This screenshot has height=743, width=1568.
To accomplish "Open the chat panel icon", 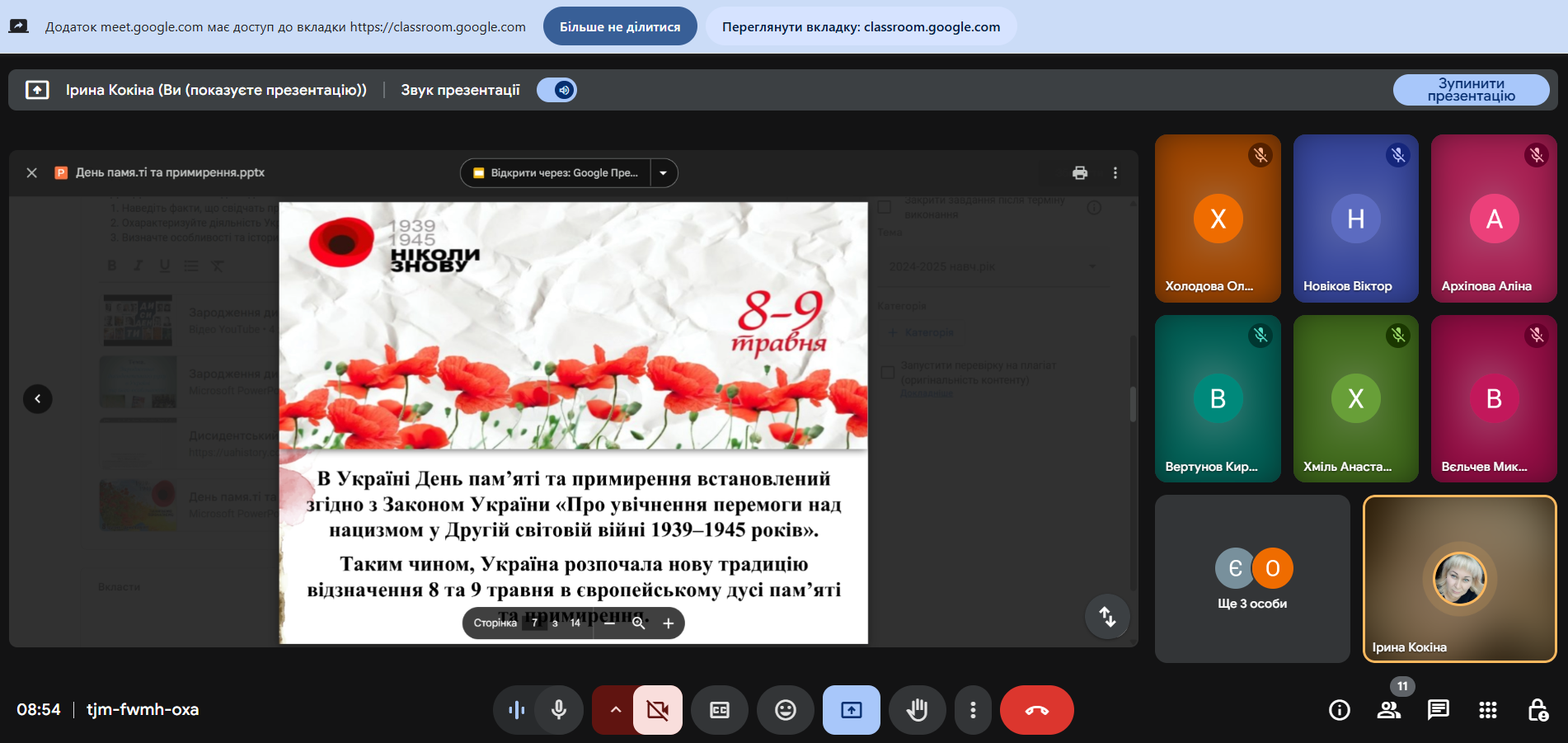I will [x=1438, y=710].
